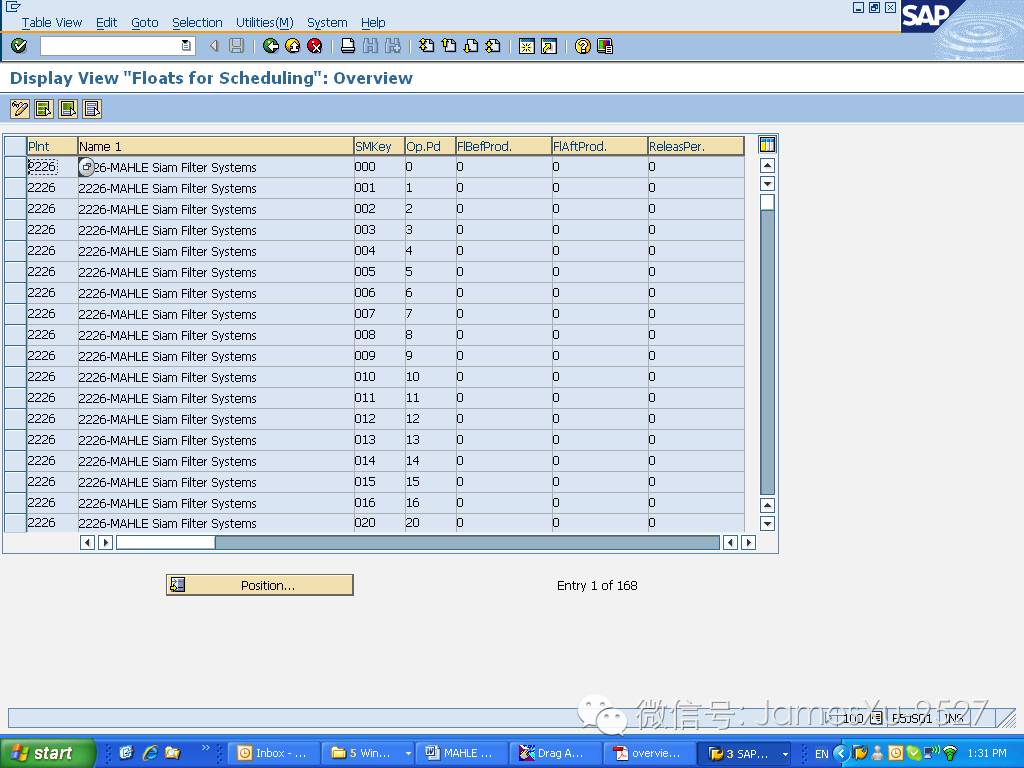Open the Table View menu

(52, 23)
